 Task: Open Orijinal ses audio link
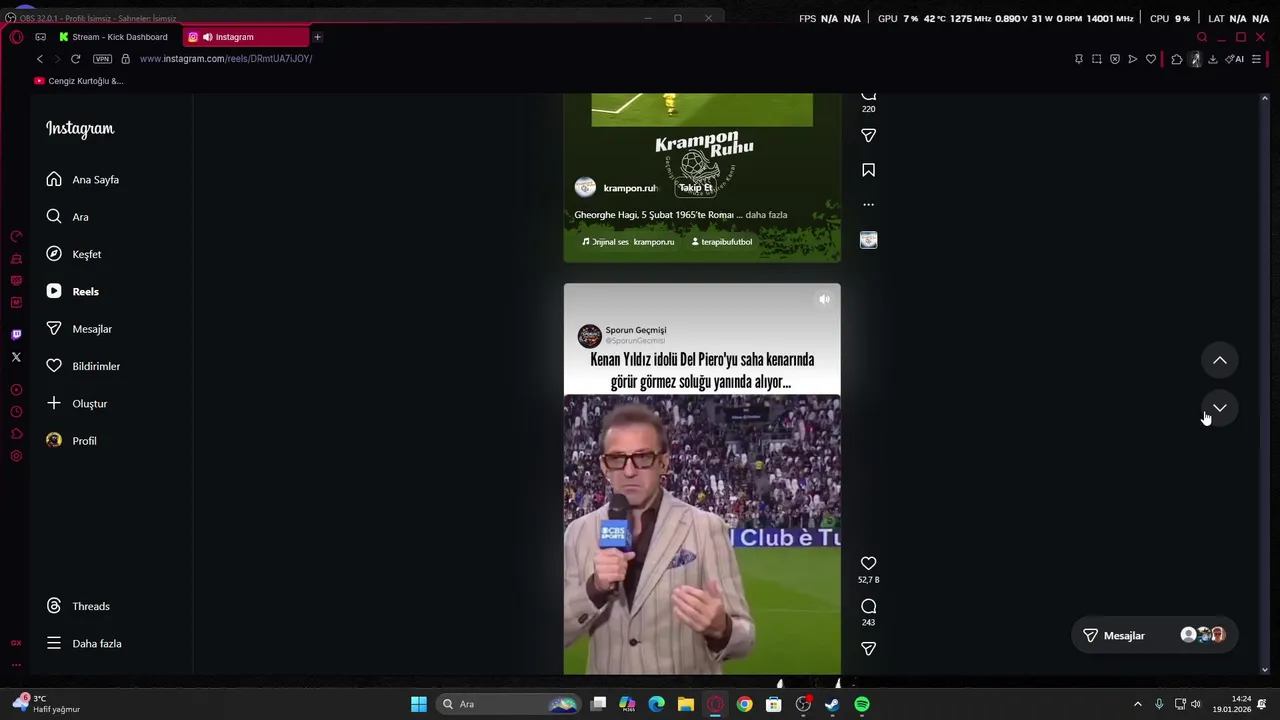point(628,242)
